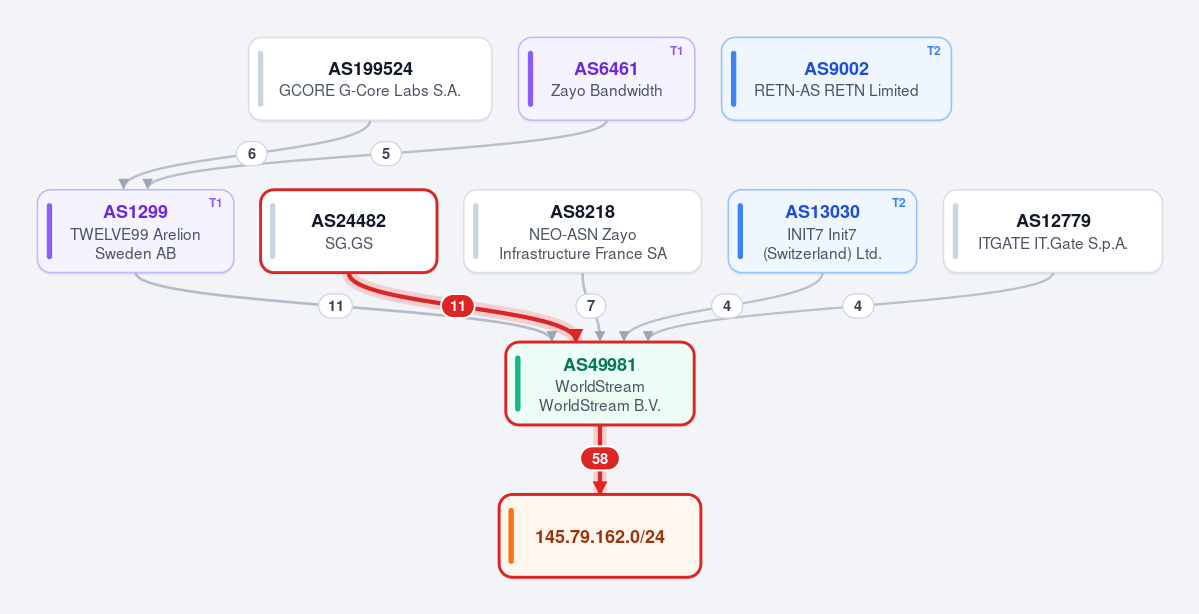The image size is (1199, 614).
Task: Click the AS6461 Zayo Bandwidth node
Action: 606,79
